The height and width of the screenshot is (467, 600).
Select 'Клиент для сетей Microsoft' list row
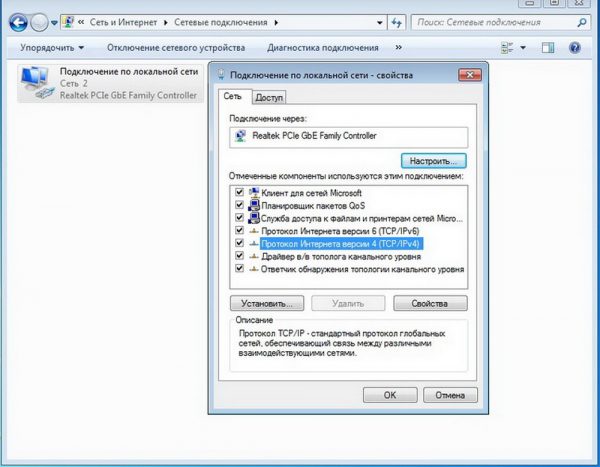click(x=311, y=193)
